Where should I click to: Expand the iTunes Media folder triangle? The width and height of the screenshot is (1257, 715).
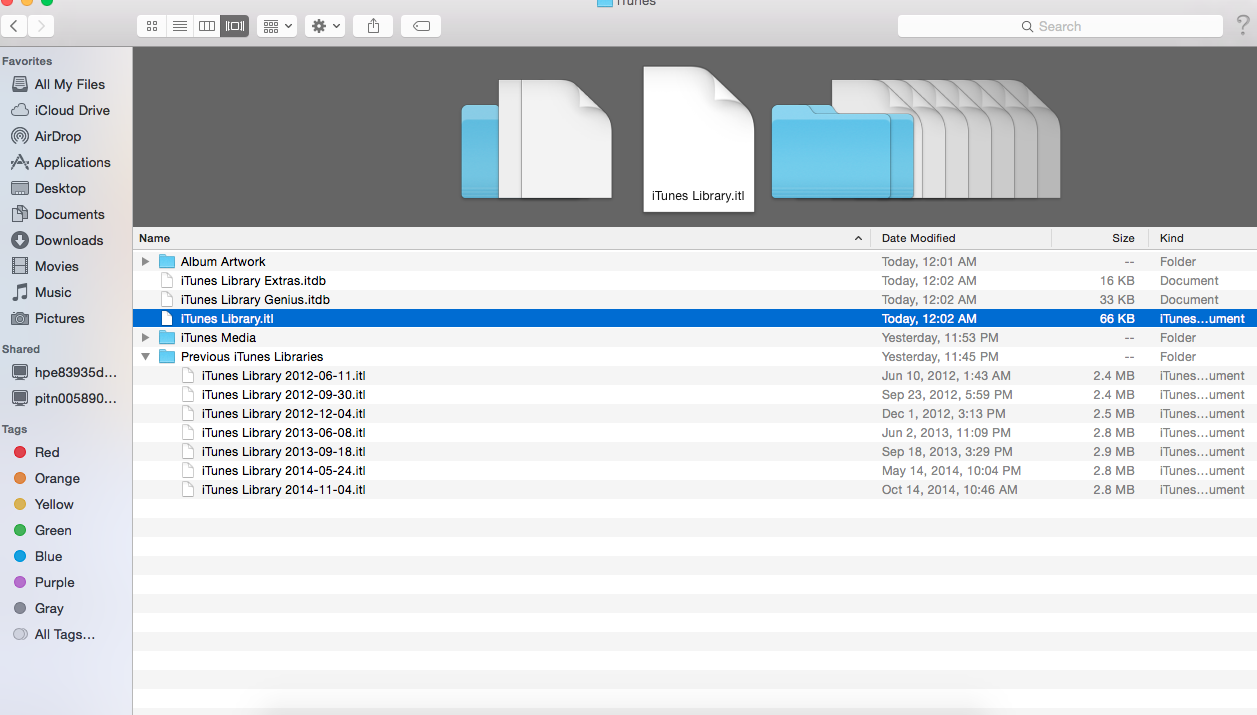coord(145,337)
